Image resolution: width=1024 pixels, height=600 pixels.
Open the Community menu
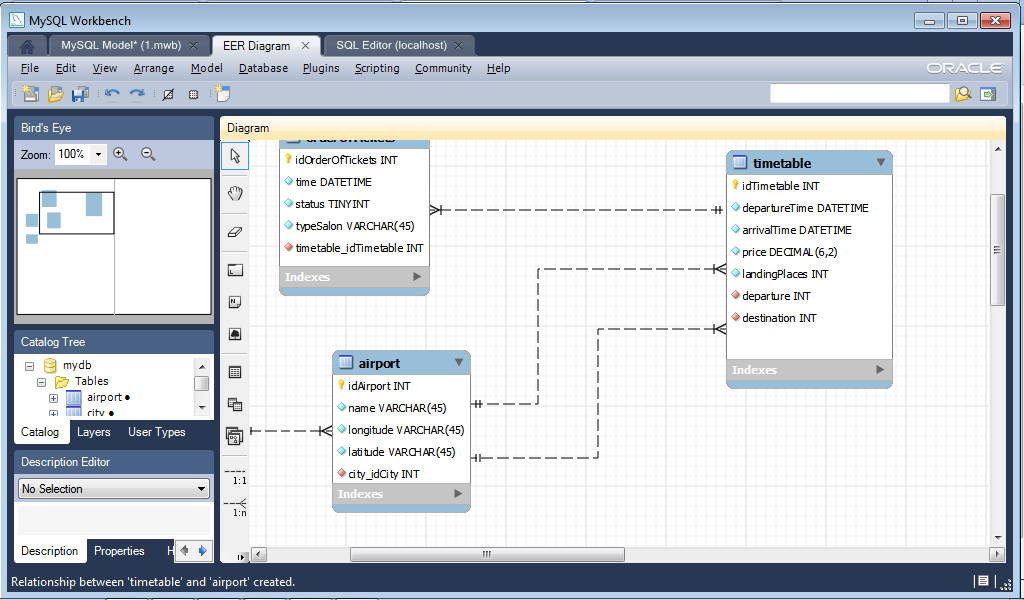pyautogui.click(x=443, y=68)
